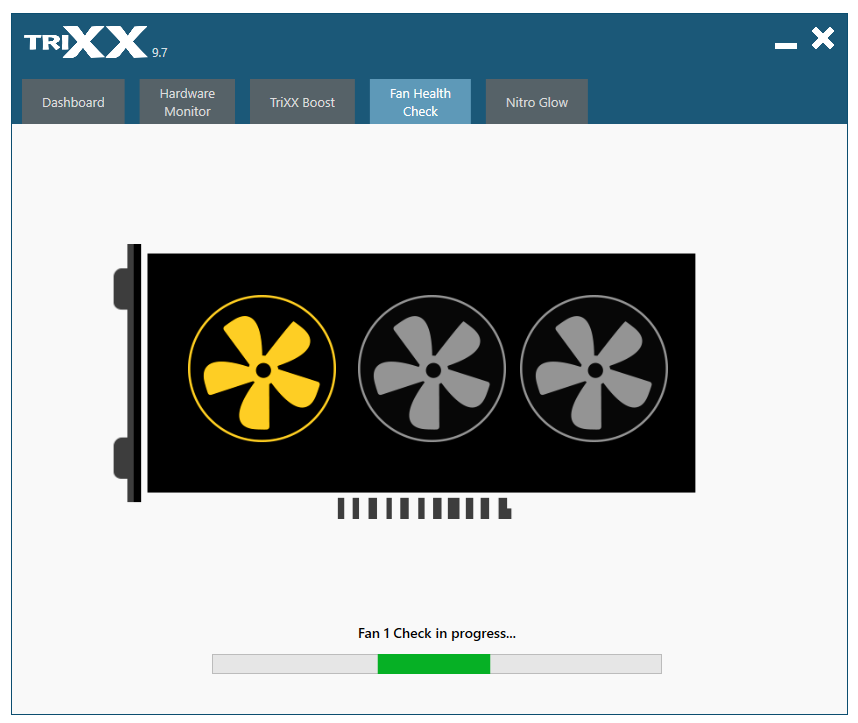
Task: Click the middle gray fan icon
Action: pos(432,369)
